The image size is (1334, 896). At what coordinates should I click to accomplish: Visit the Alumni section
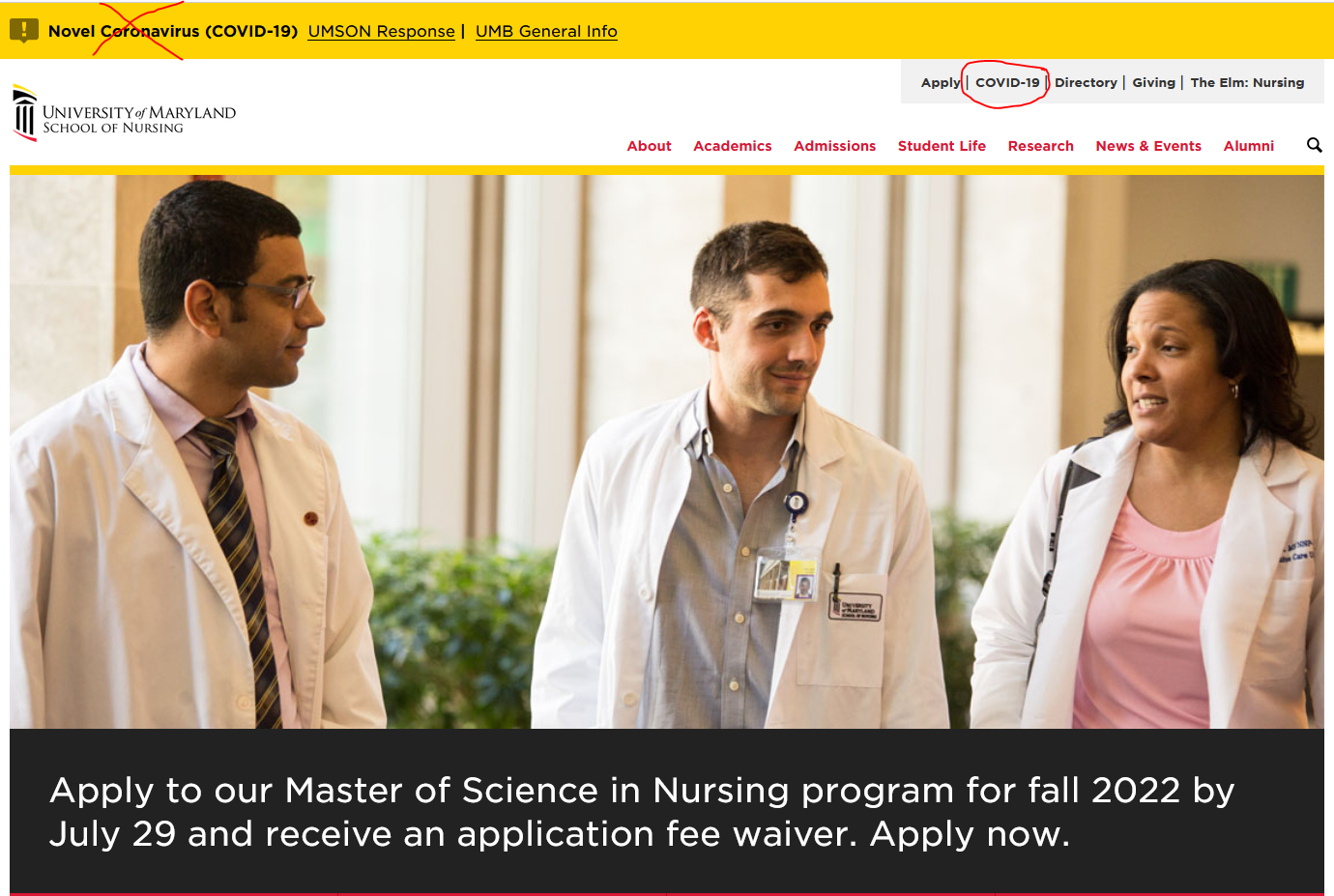(x=1248, y=146)
